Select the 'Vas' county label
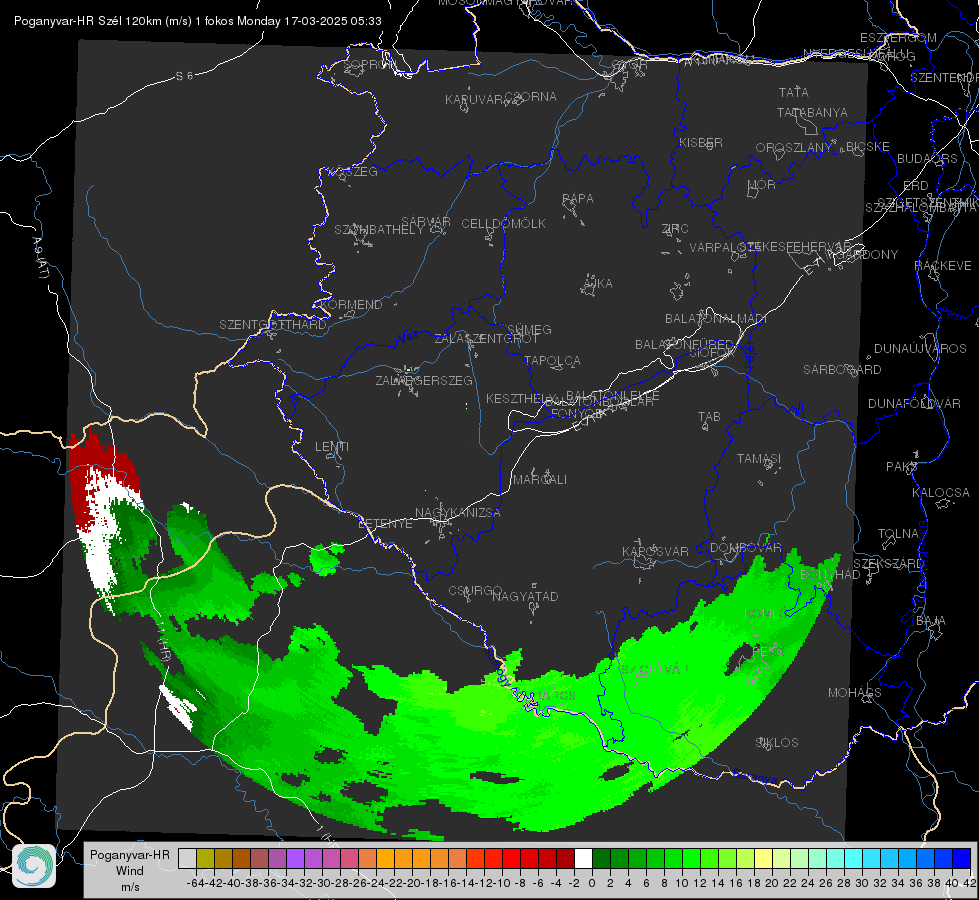The height and width of the screenshot is (900, 979). (x=408, y=337)
